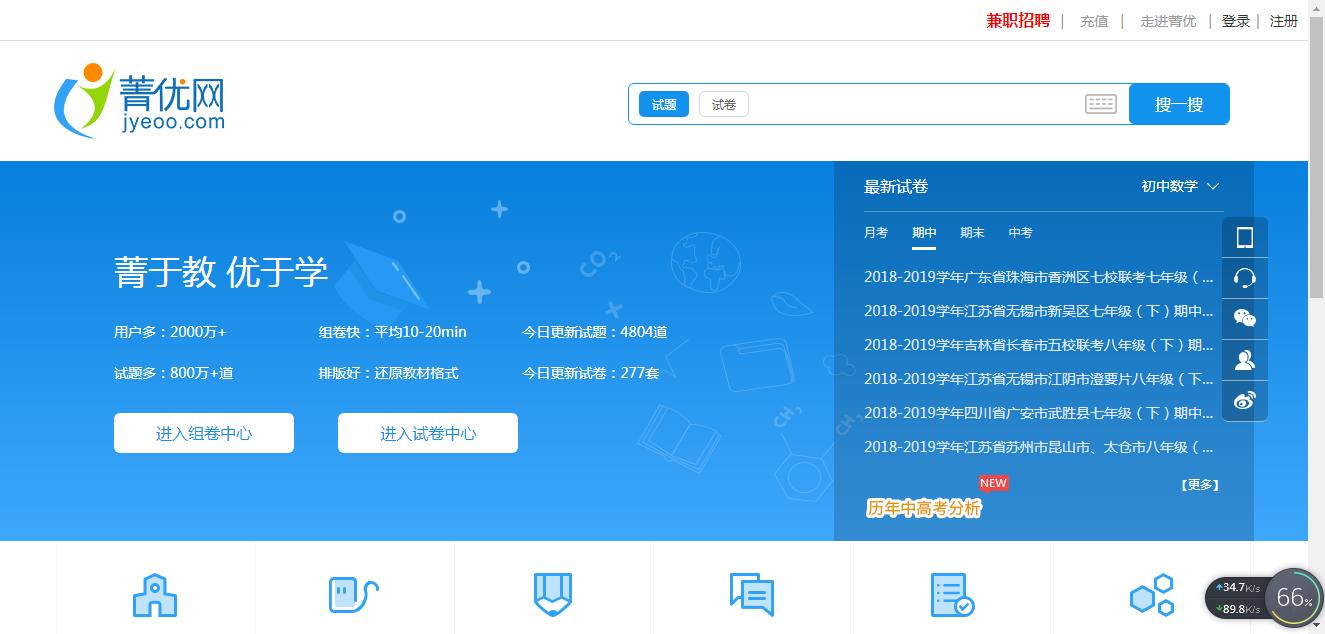The image size is (1325, 634).
Task: Open the Weibo icon in the sidebar
Action: (1244, 400)
